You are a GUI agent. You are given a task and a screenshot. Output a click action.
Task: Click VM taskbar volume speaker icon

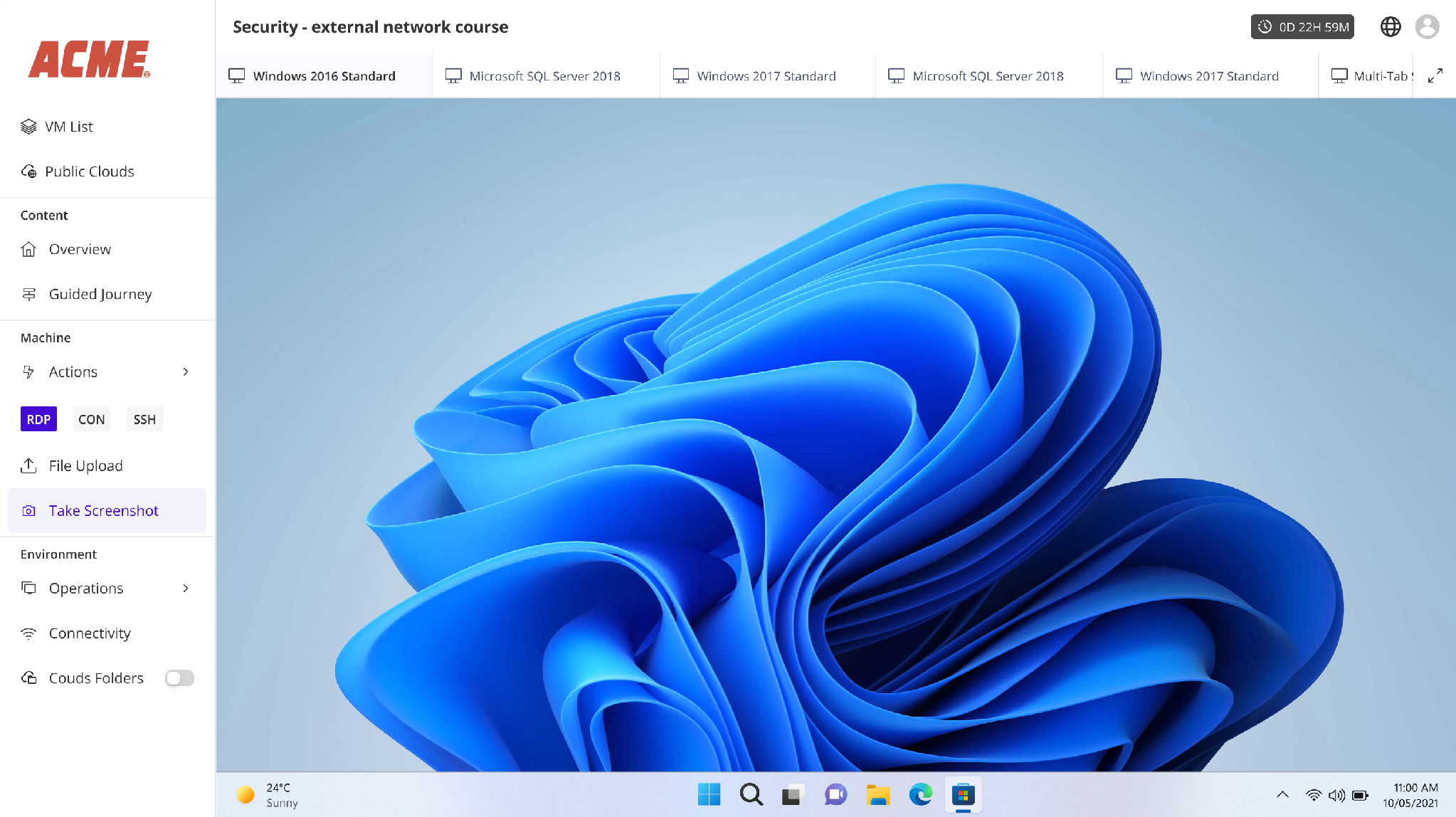(1336, 795)
